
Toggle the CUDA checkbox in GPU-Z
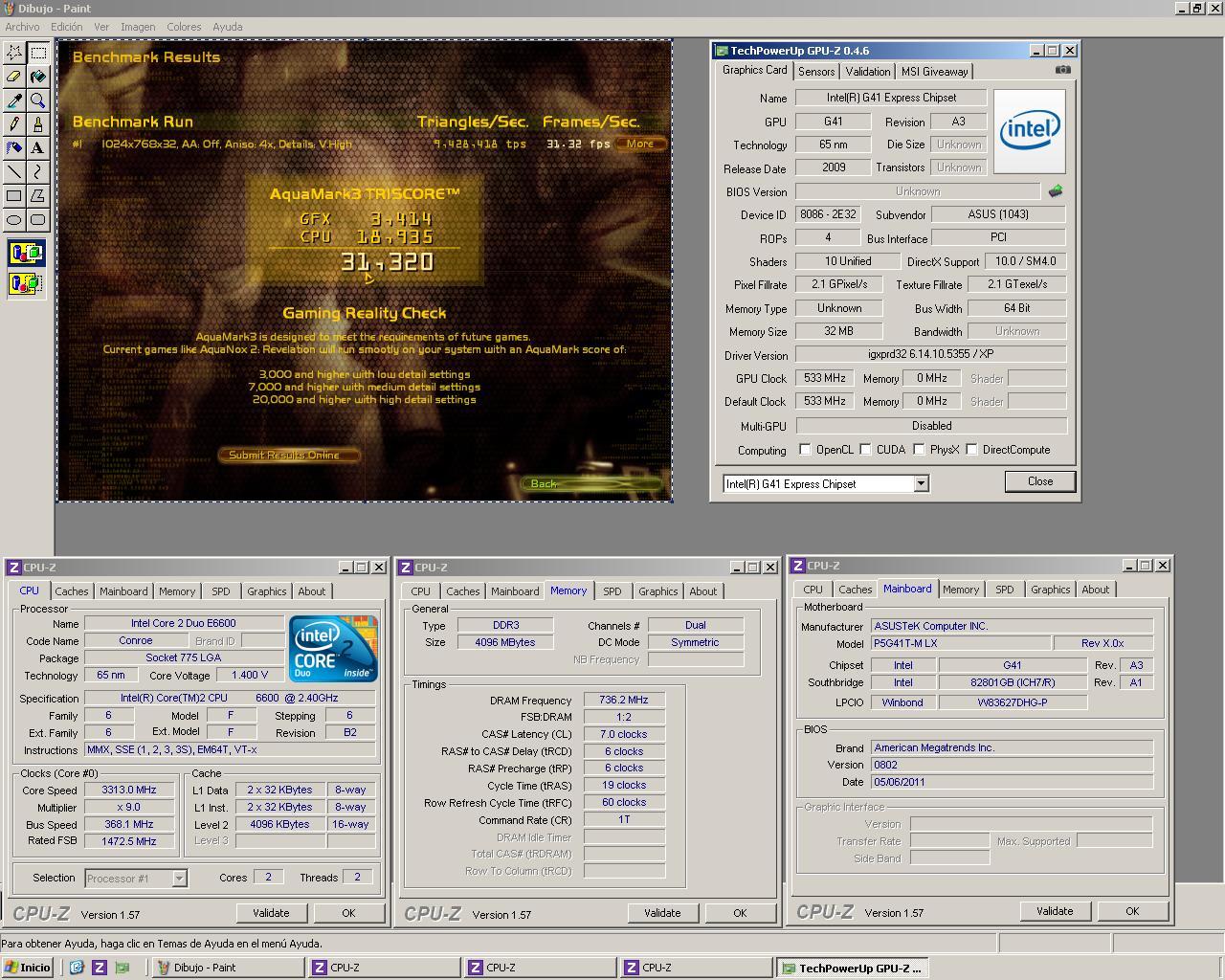pyautogui.click(x=865, y=450)
